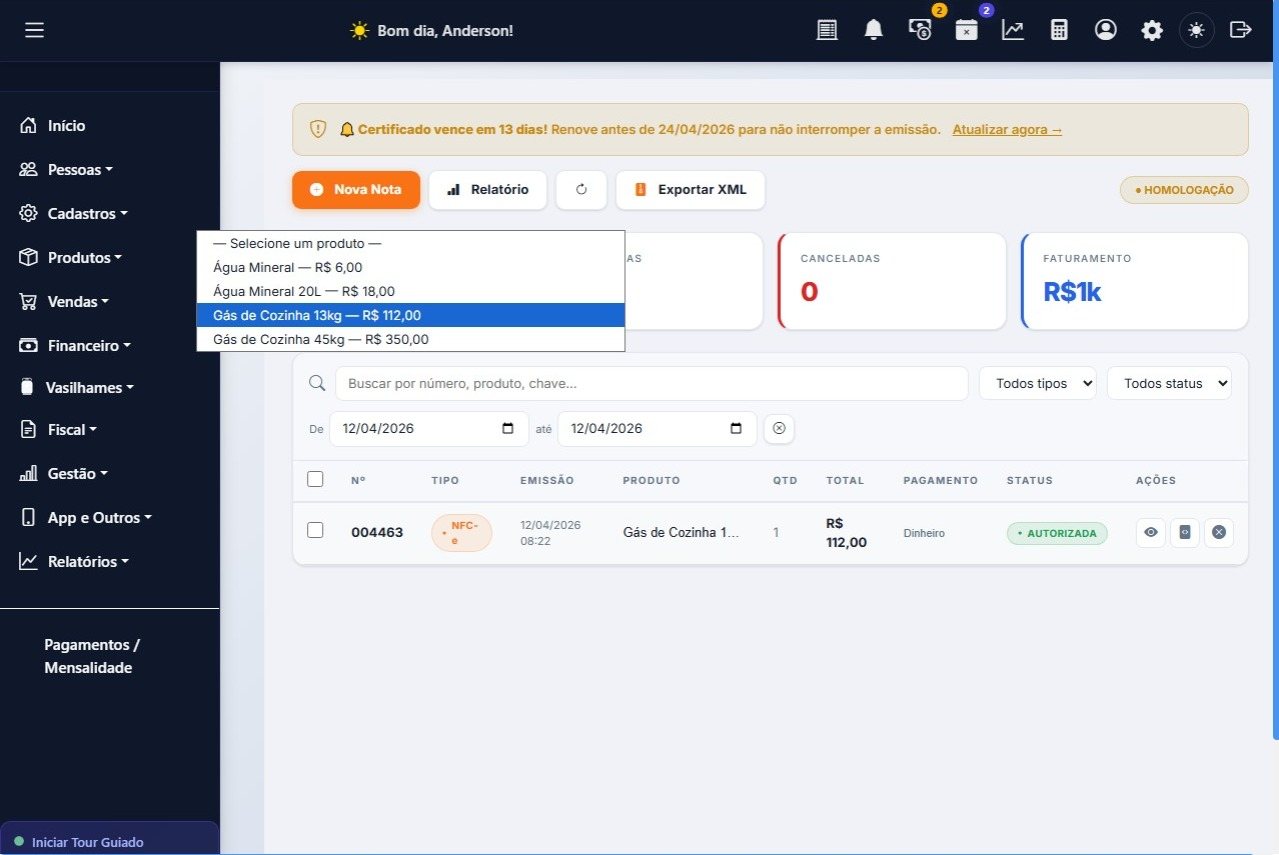Open the payments icon with badge 2
Screen dimensions: 1279x855
point(920,29)
